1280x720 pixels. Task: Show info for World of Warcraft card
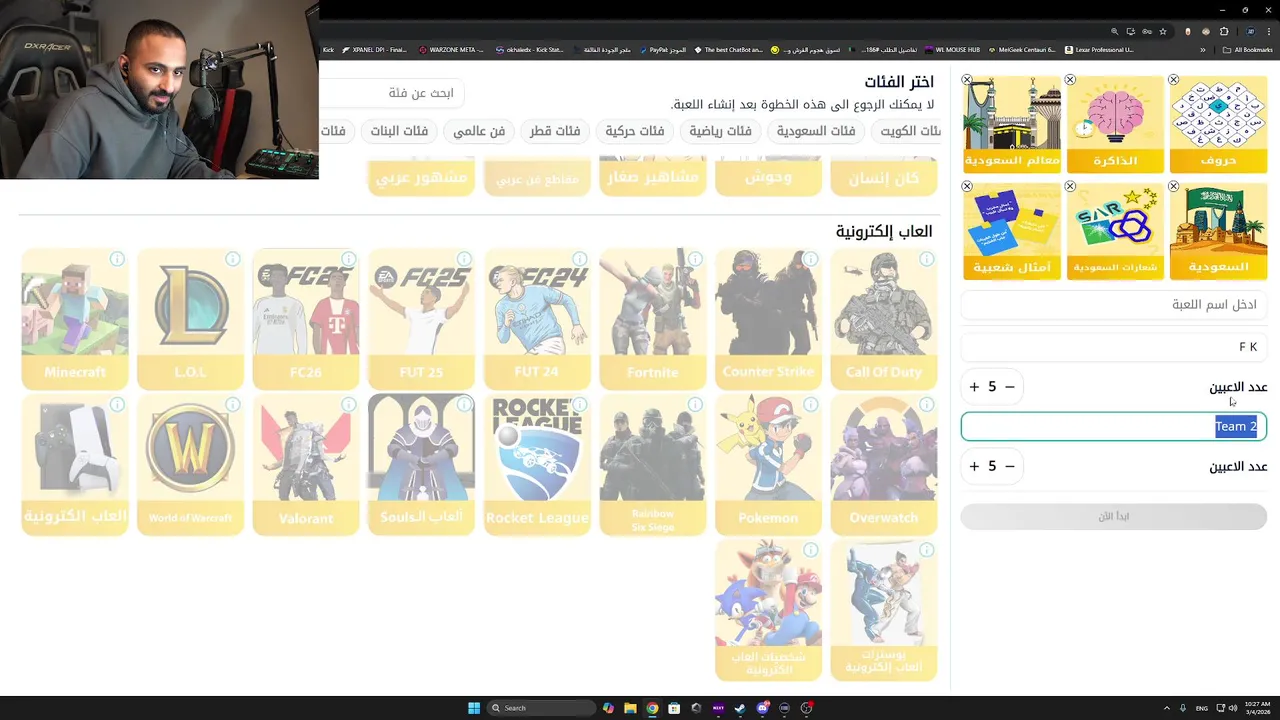233,405
